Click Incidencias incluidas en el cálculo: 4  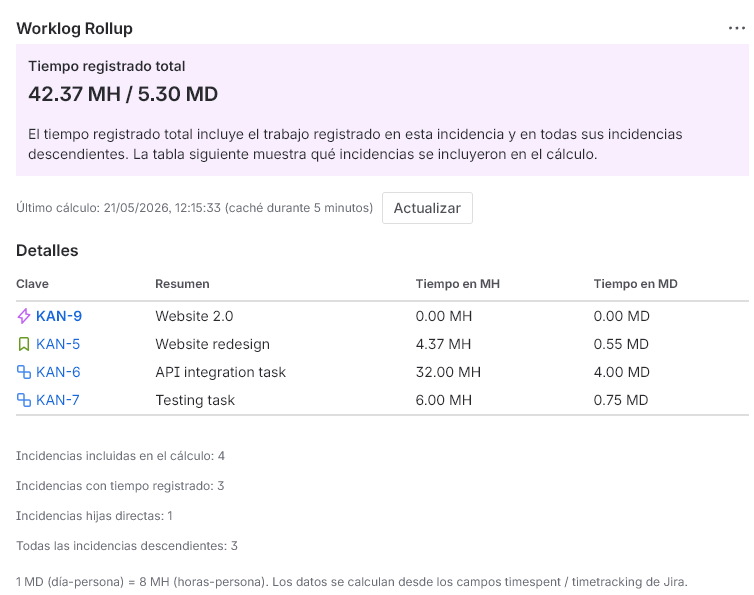coord(120,456)
